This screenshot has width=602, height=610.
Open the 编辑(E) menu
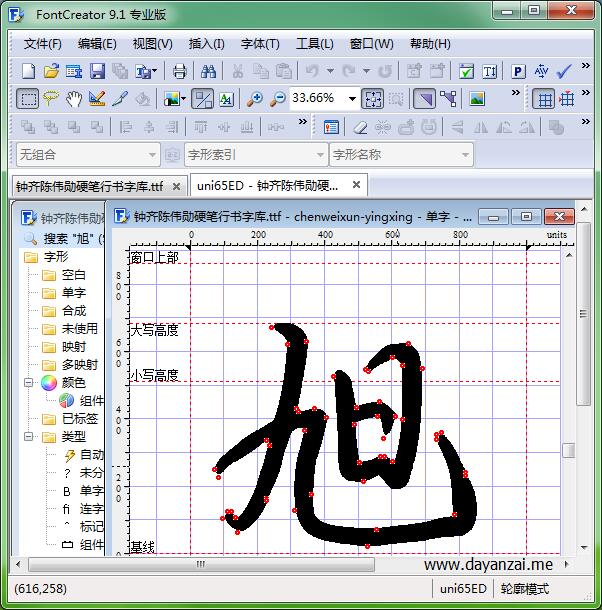[97, 44]
